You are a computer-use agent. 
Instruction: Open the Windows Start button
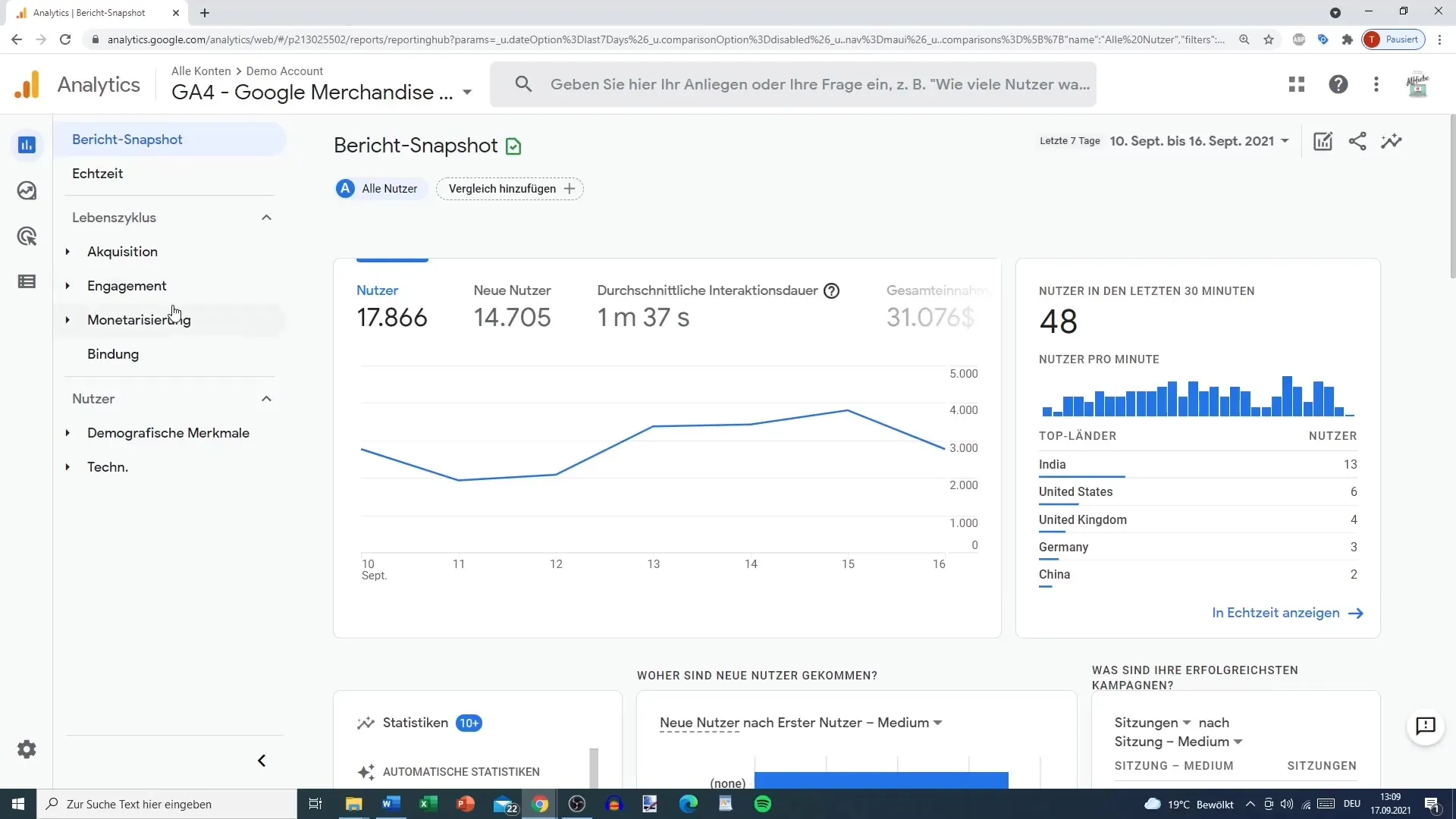click(x=18, y=804)
